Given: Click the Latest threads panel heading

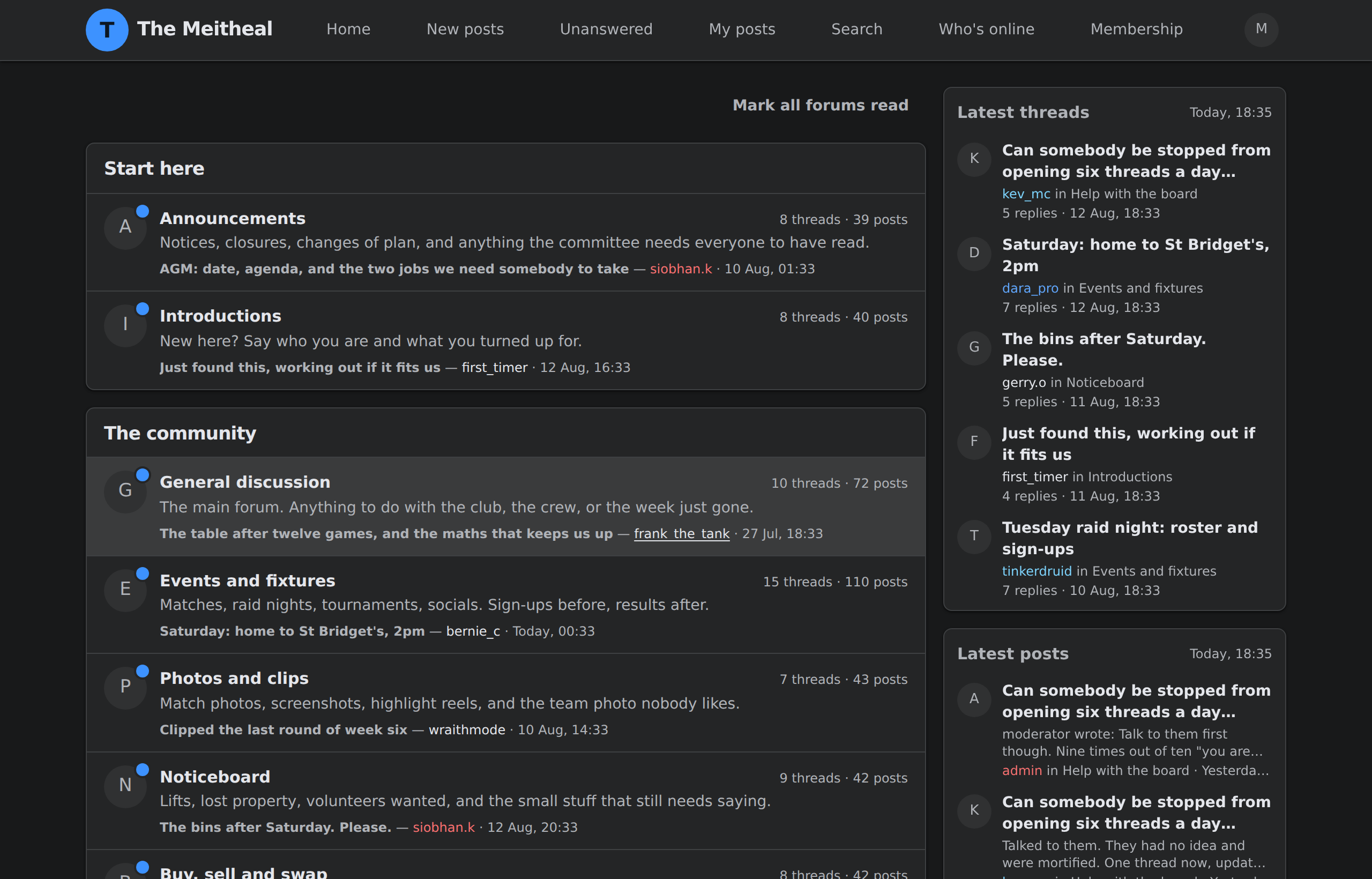Looking at the screenshot, I should pyautogui.click(x=1023, y=113).
